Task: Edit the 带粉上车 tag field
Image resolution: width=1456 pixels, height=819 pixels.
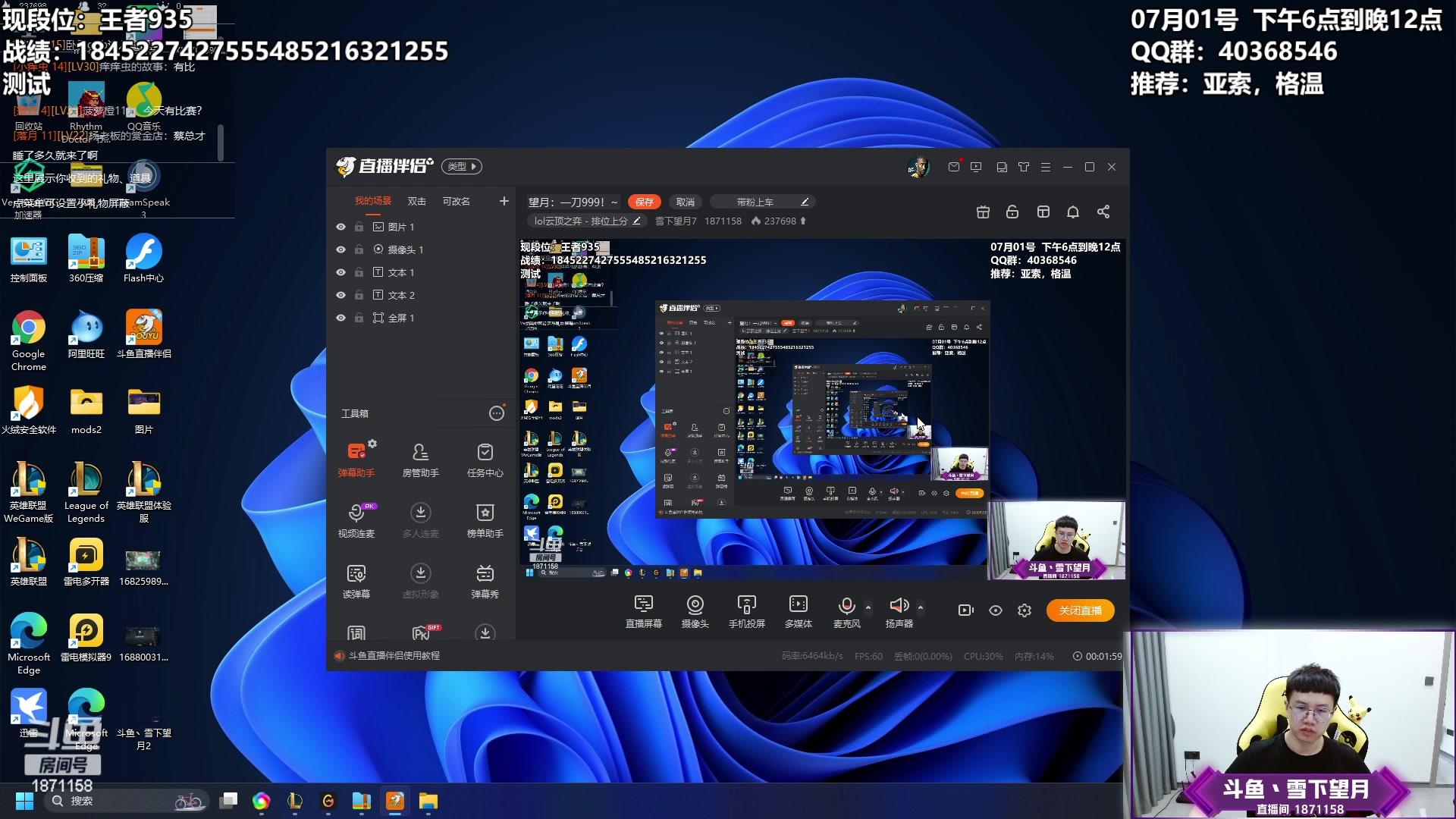Action: (762, 202)
